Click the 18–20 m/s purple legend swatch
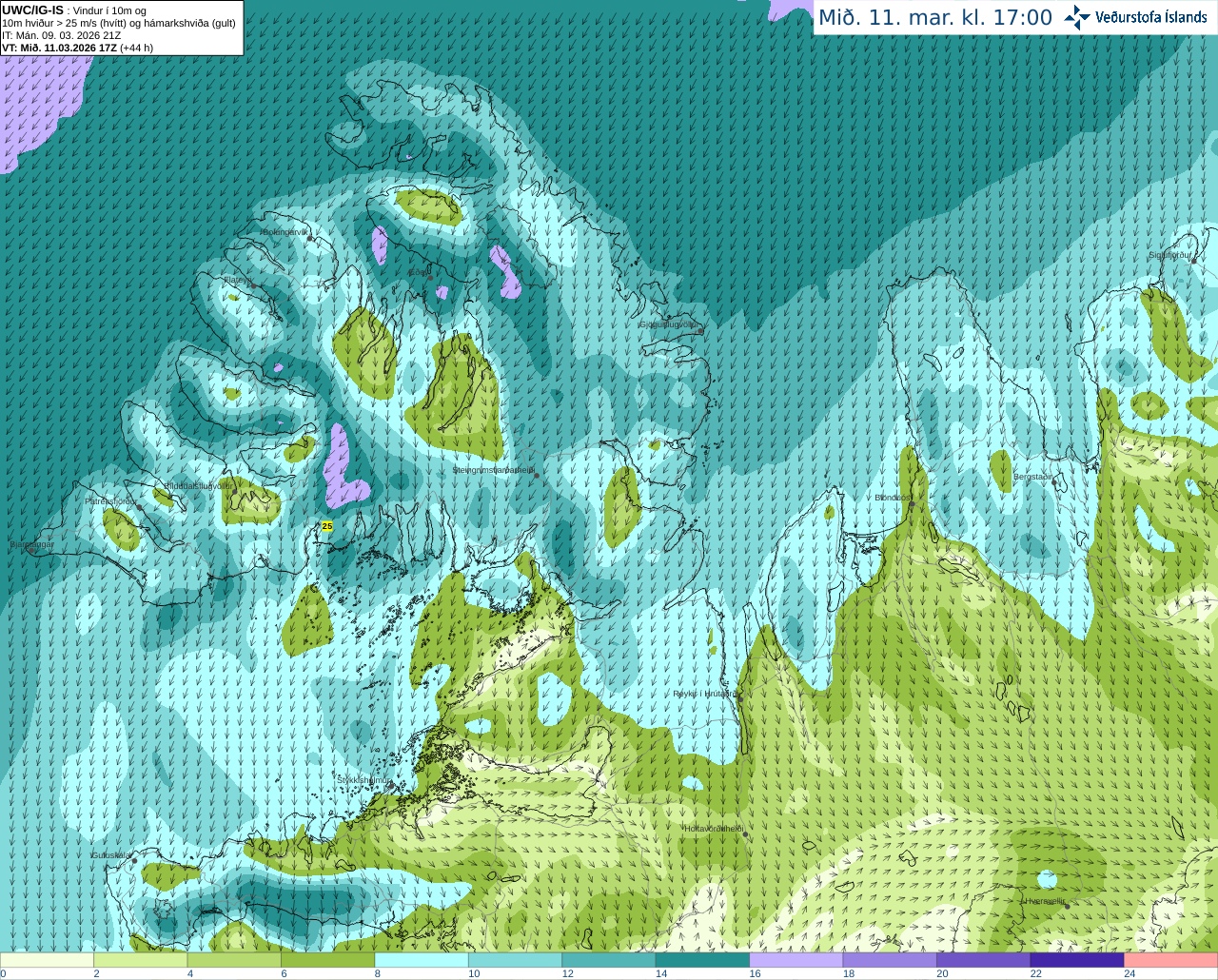 pos(890,960)
